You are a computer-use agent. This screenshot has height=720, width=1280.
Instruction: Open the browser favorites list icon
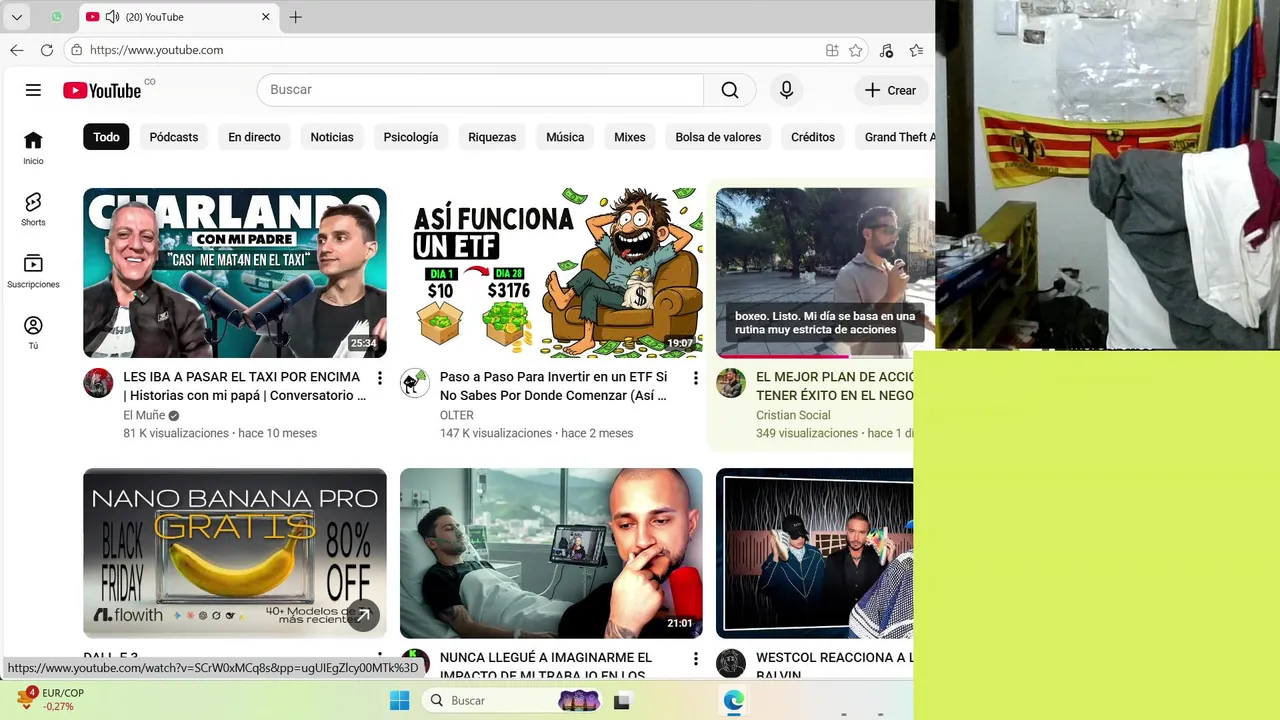coord(916,50)
